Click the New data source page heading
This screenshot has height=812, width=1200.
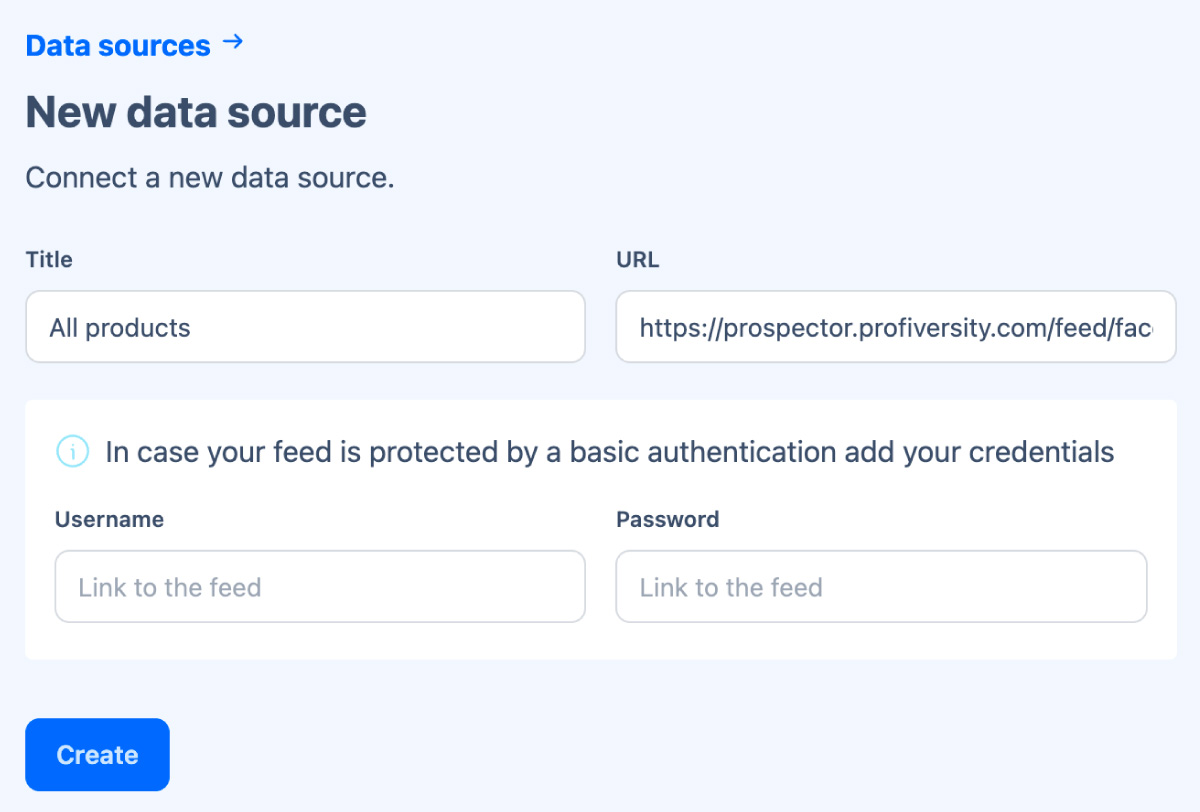click(196, 112)
